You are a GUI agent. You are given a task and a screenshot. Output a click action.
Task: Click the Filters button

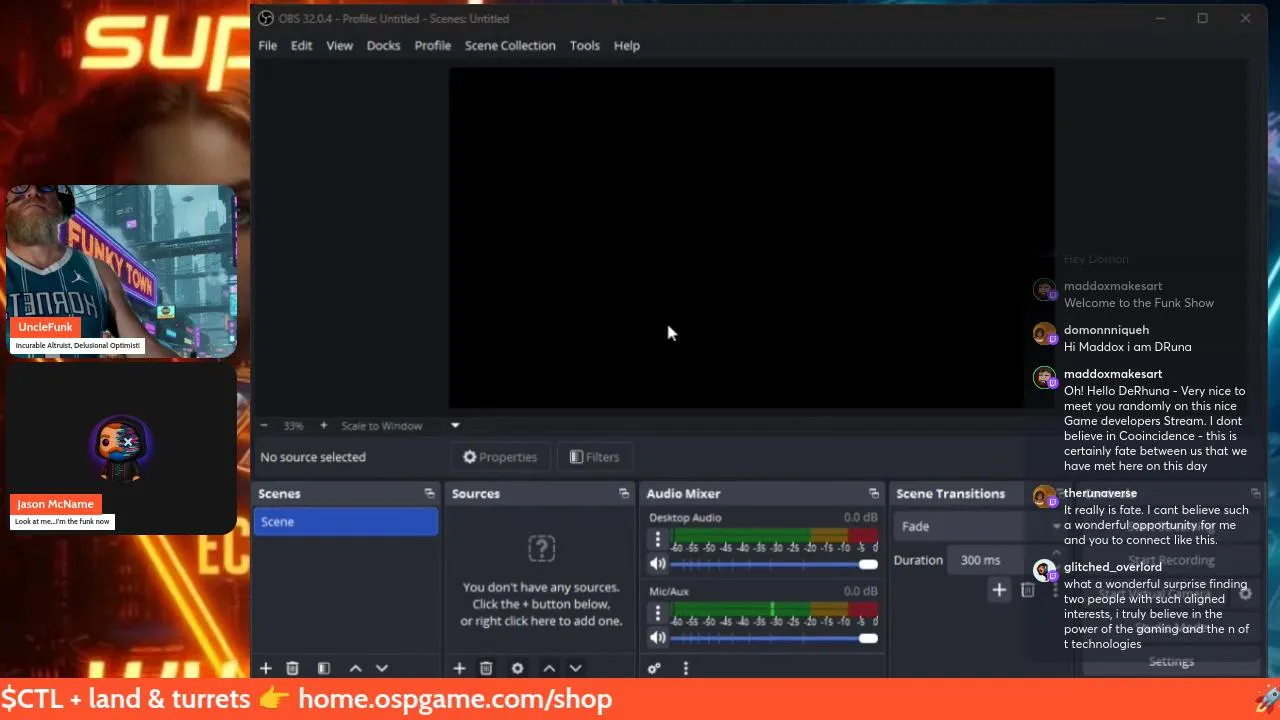click(x=594, y=457)
